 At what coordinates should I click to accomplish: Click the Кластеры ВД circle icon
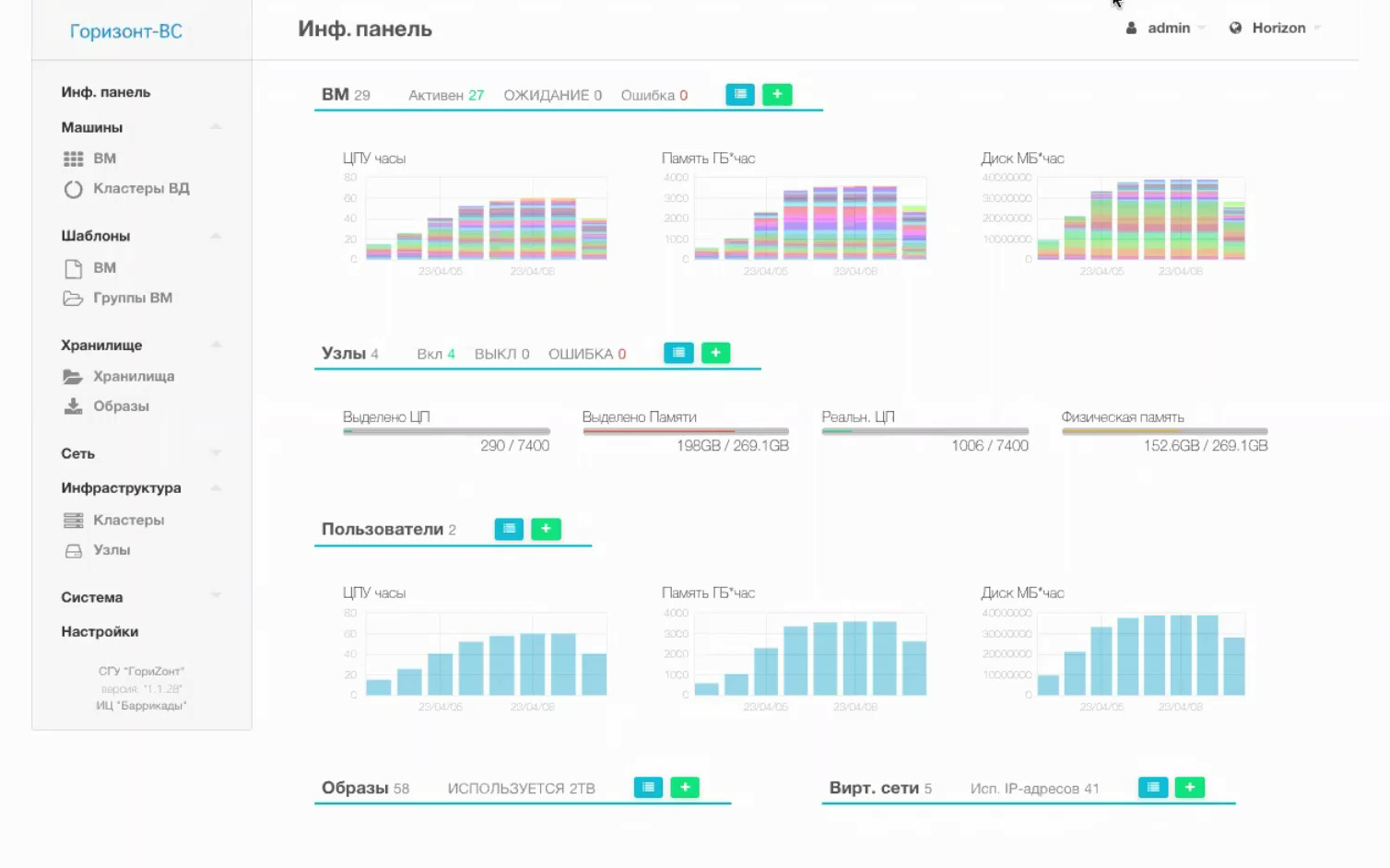click(x=74, y=190)
